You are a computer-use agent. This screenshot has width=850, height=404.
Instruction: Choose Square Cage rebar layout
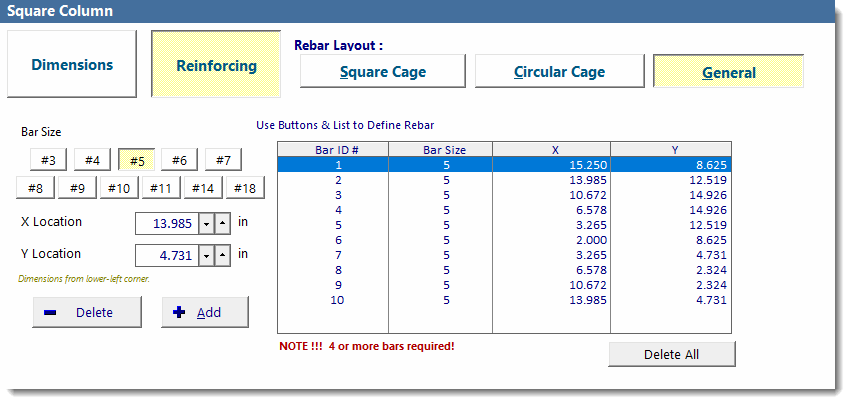click(x=383, y=72)
